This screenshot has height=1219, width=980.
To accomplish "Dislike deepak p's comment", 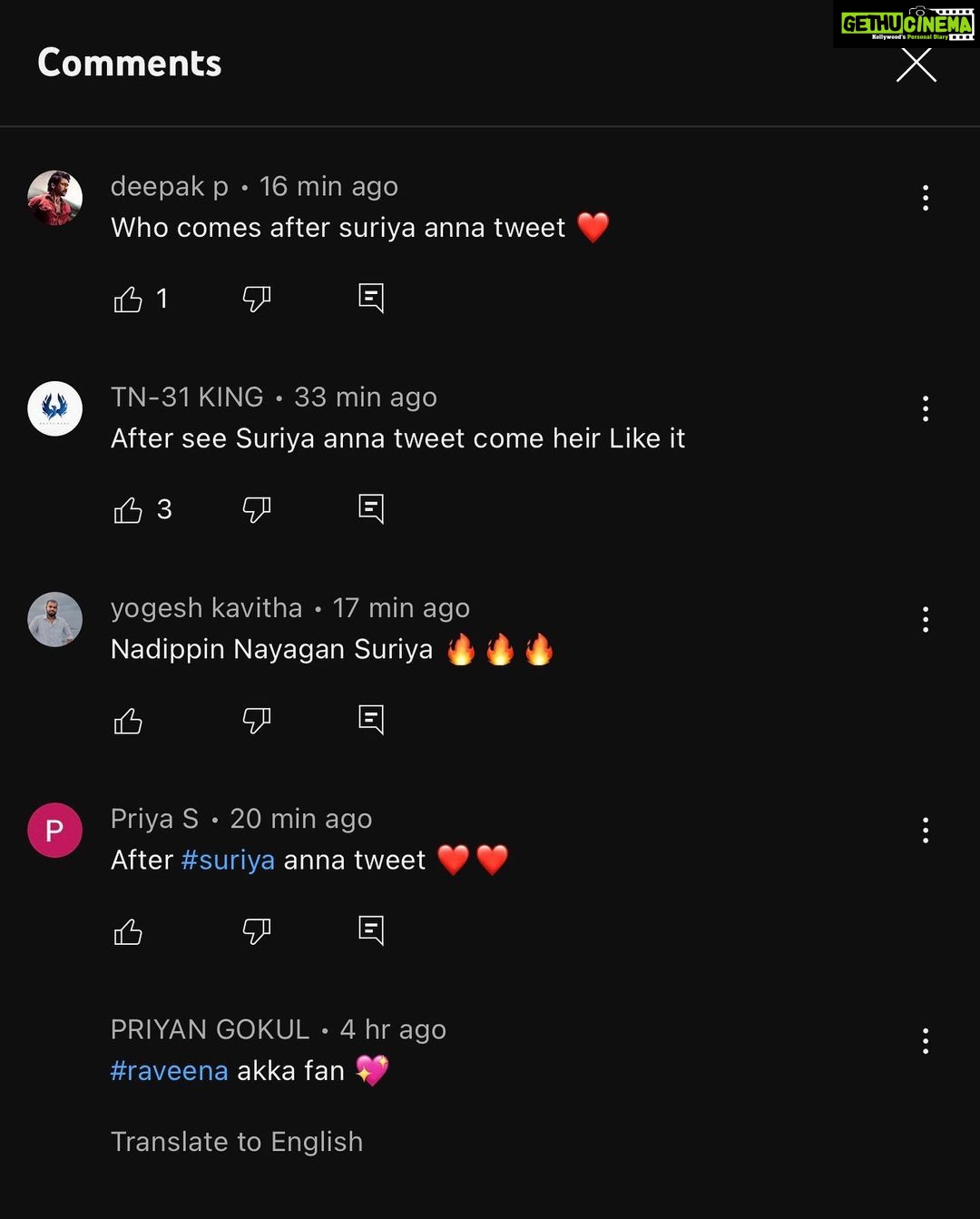I will [257, 299].
